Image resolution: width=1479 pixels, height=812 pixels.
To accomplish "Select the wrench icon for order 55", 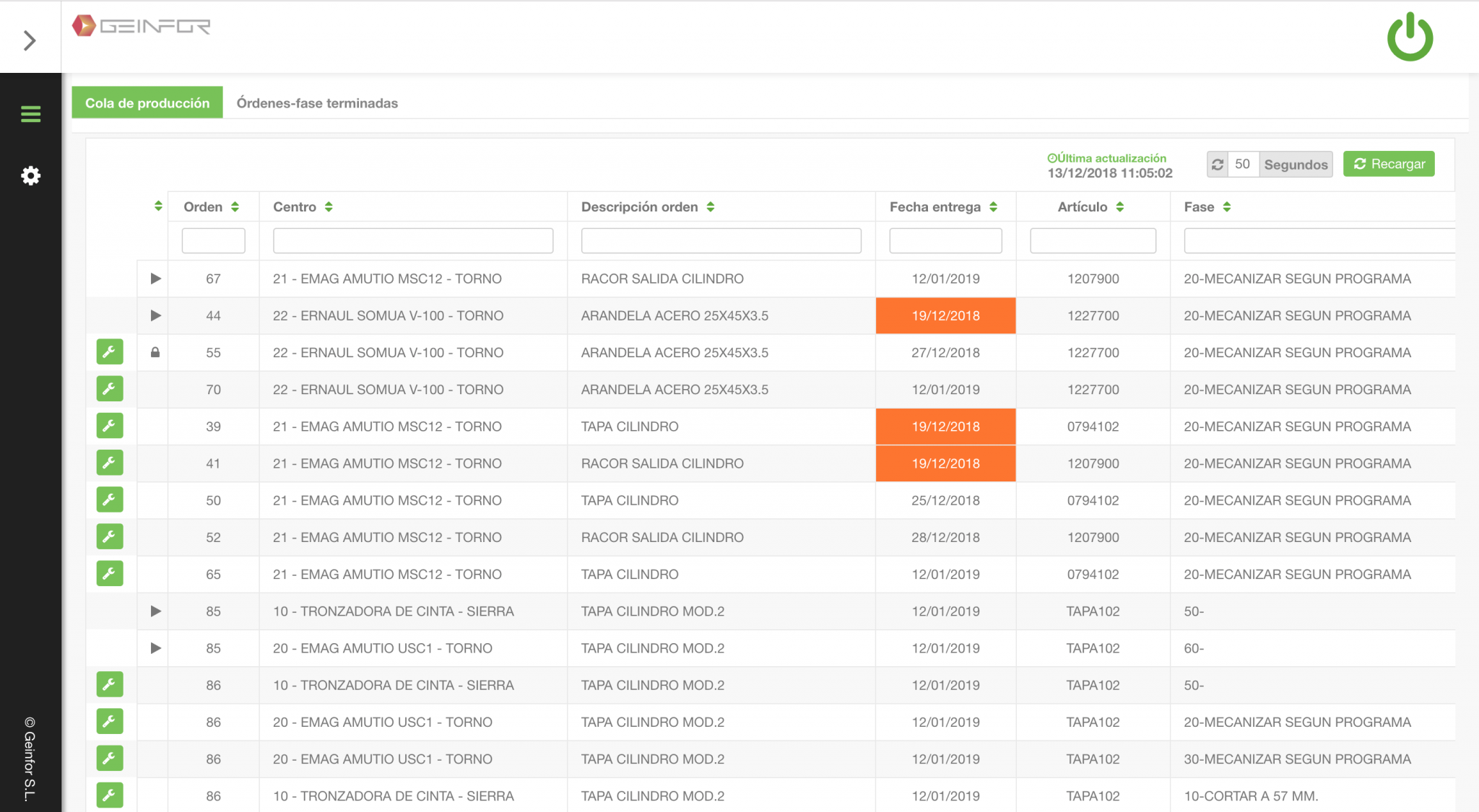I will coord(110,352).
